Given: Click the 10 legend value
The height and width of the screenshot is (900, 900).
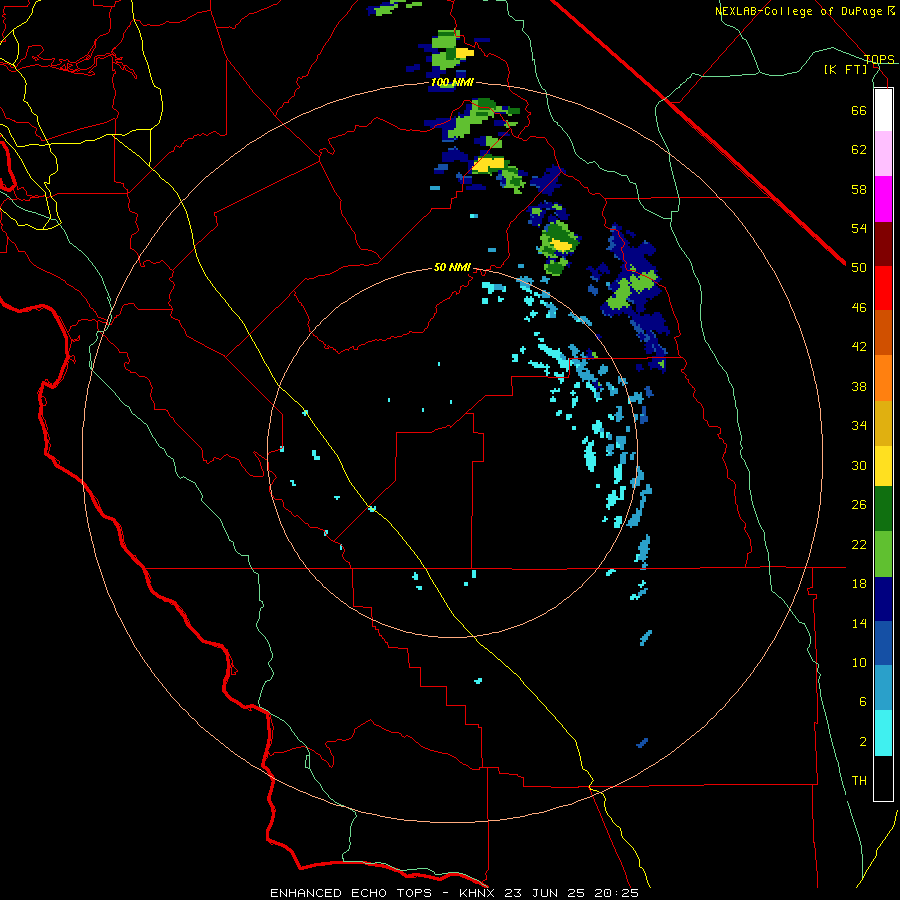Looking at the screenshot, I should click(859, 662).
